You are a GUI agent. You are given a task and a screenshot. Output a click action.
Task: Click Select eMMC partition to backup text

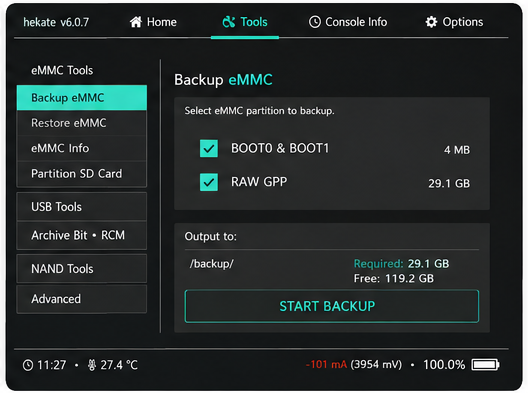pos(259,111)
